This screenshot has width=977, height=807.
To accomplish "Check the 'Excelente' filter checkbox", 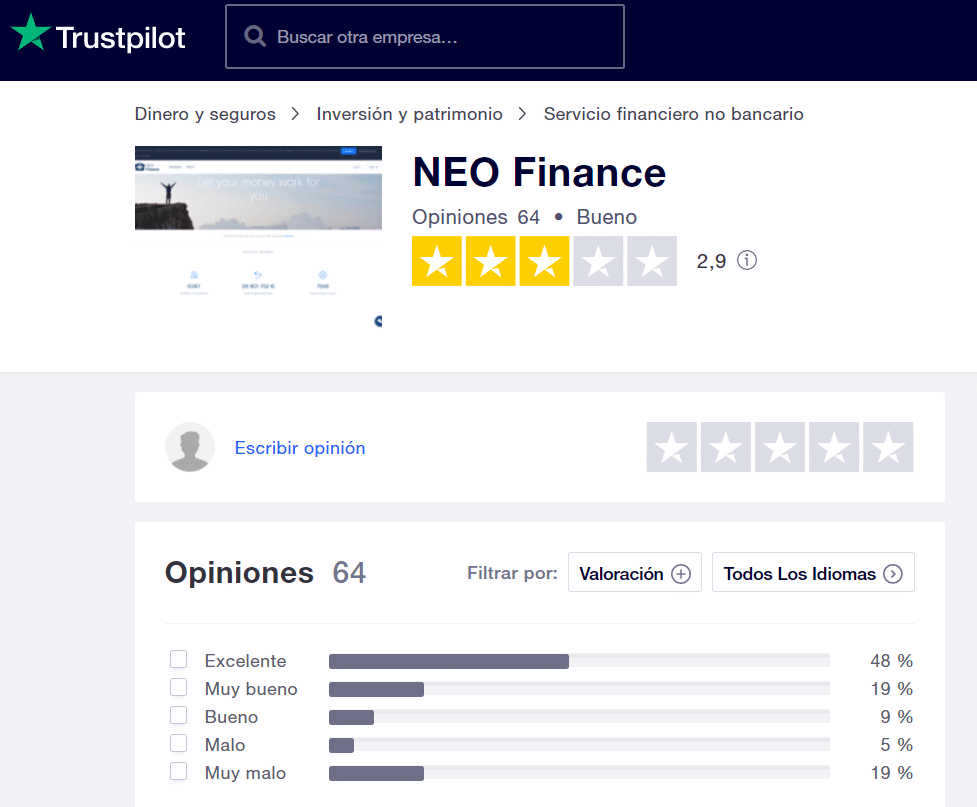I will pos(178,659).
